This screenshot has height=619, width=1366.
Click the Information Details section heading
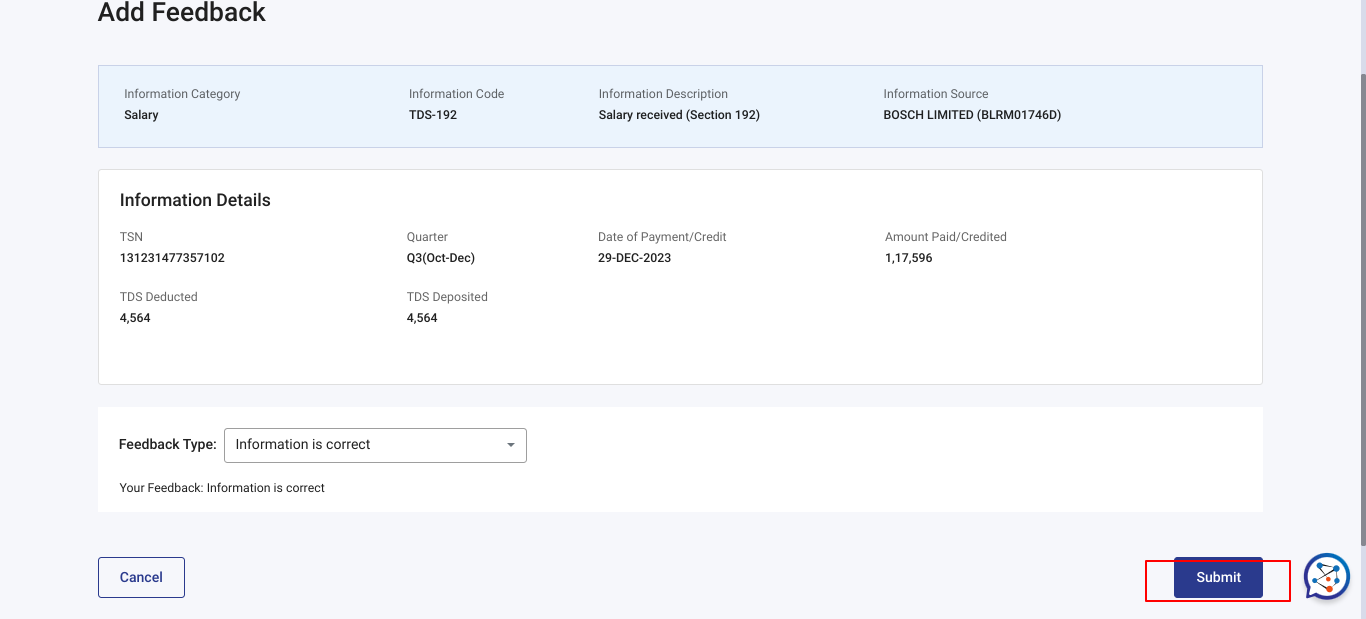pyautogui.click(x=195, y=200)
